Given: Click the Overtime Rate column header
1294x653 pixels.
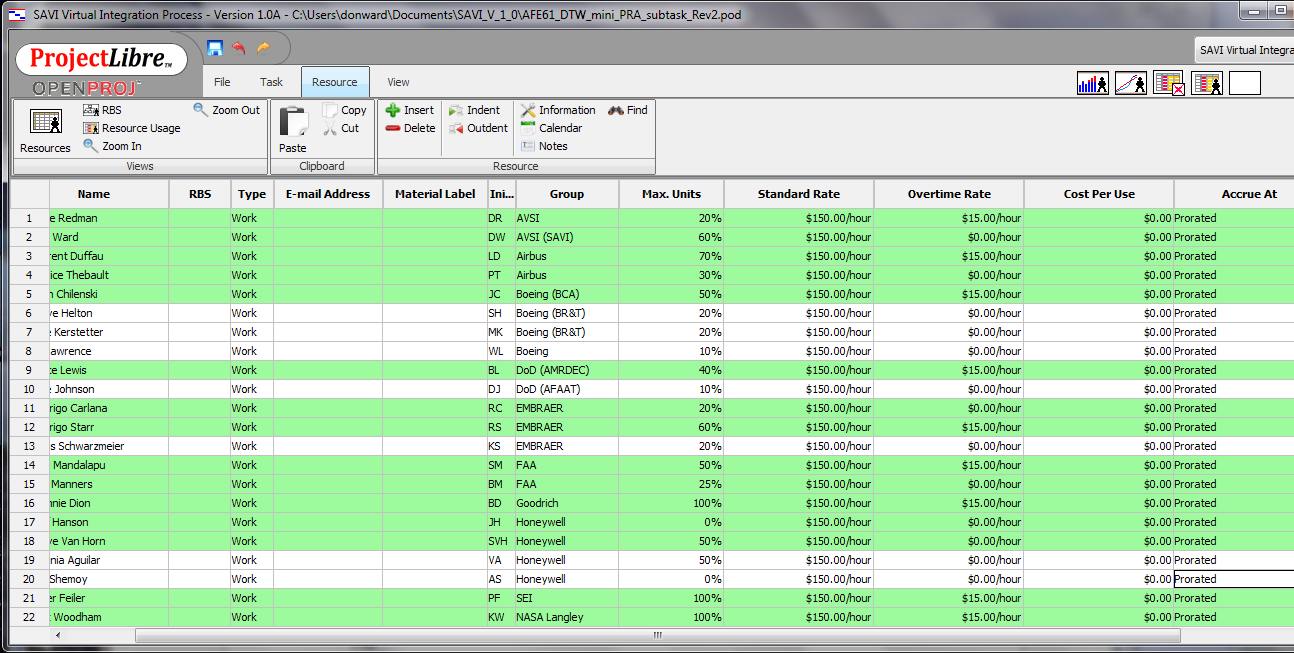Looking at the screenshot, I should click(x=948, y=194).
